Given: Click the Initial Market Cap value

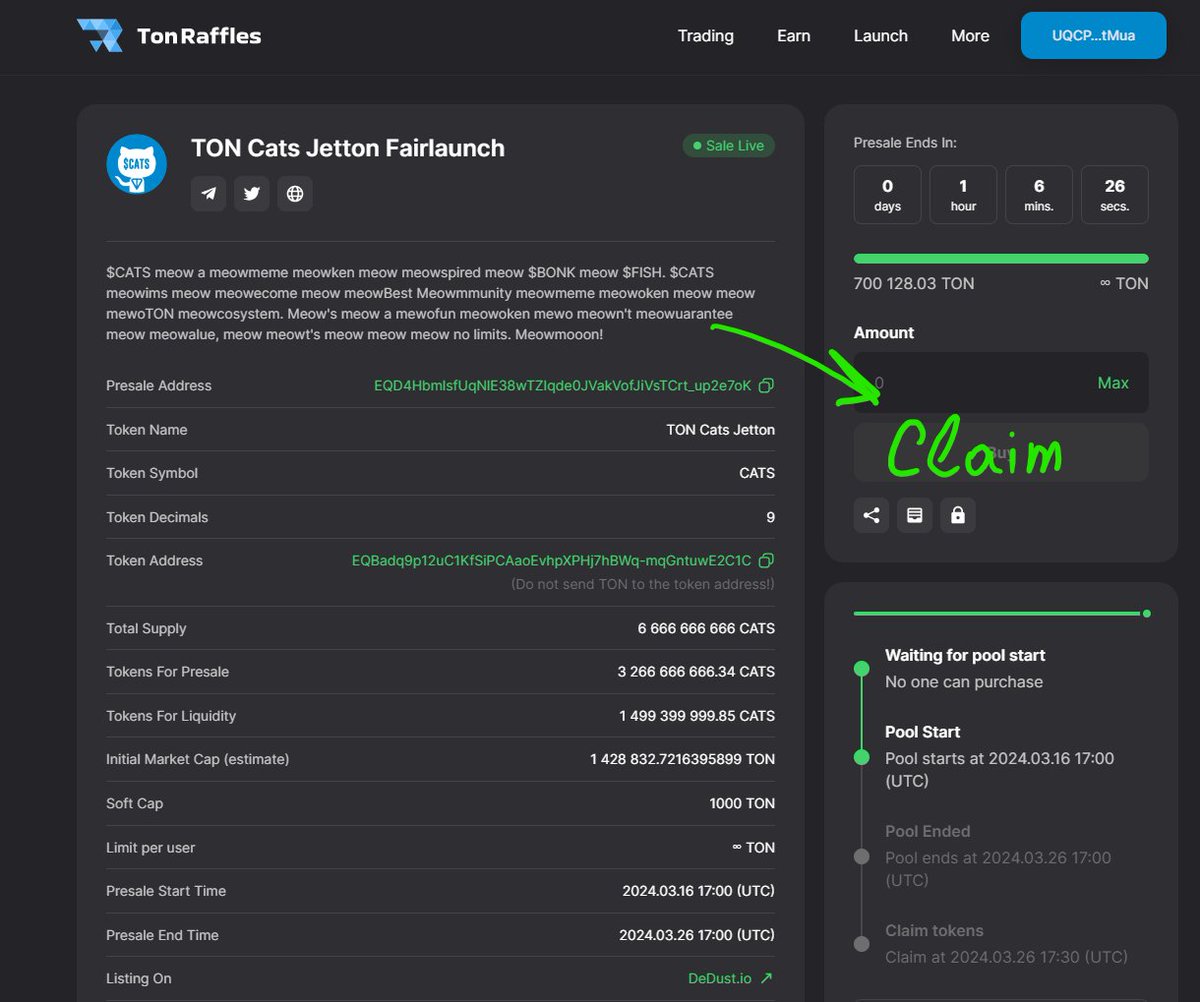Looking at the screenshot, I should pos(682,760).
